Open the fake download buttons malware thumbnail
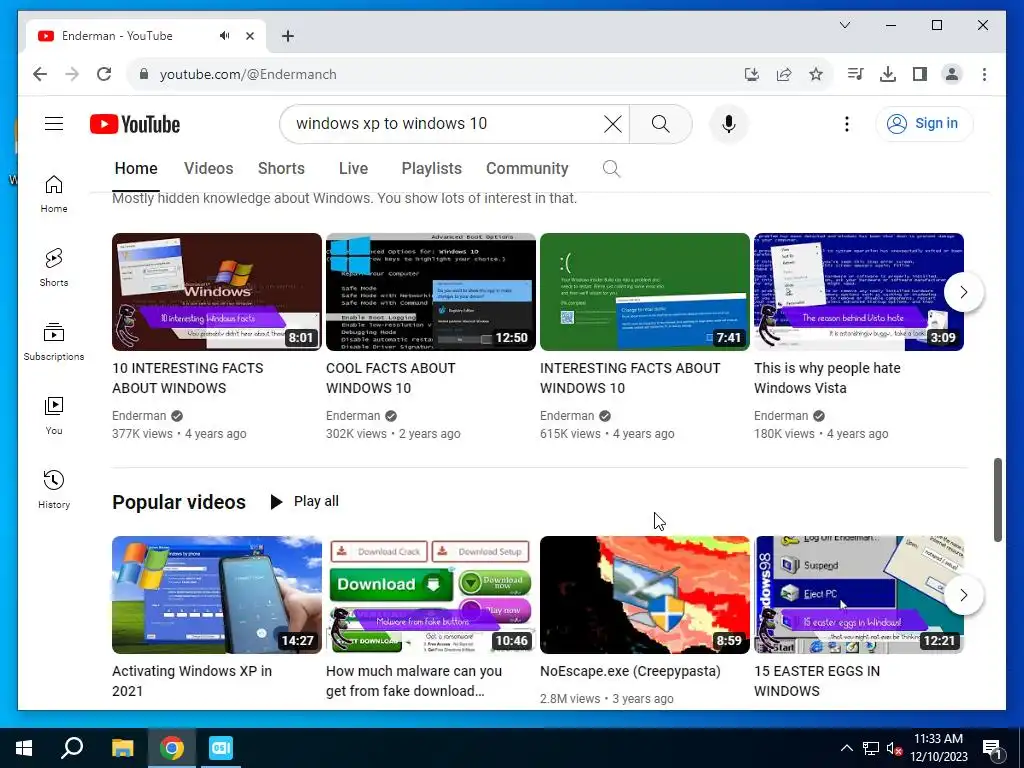This screenshot has height=768, width=1024. 431,595
